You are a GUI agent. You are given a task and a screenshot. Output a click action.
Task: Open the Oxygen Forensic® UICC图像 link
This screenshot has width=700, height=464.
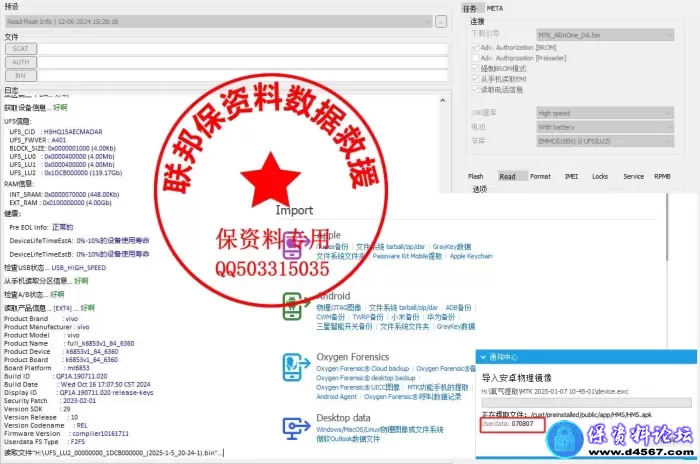358,388
